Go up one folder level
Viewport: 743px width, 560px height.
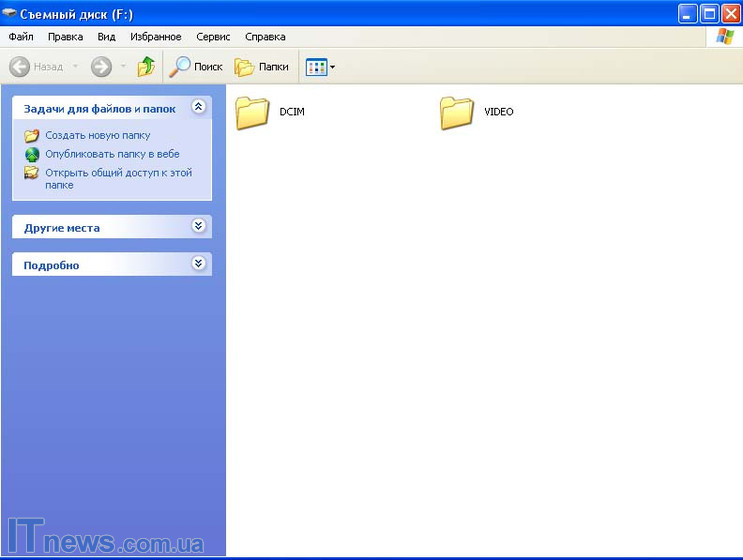(146, 67)
